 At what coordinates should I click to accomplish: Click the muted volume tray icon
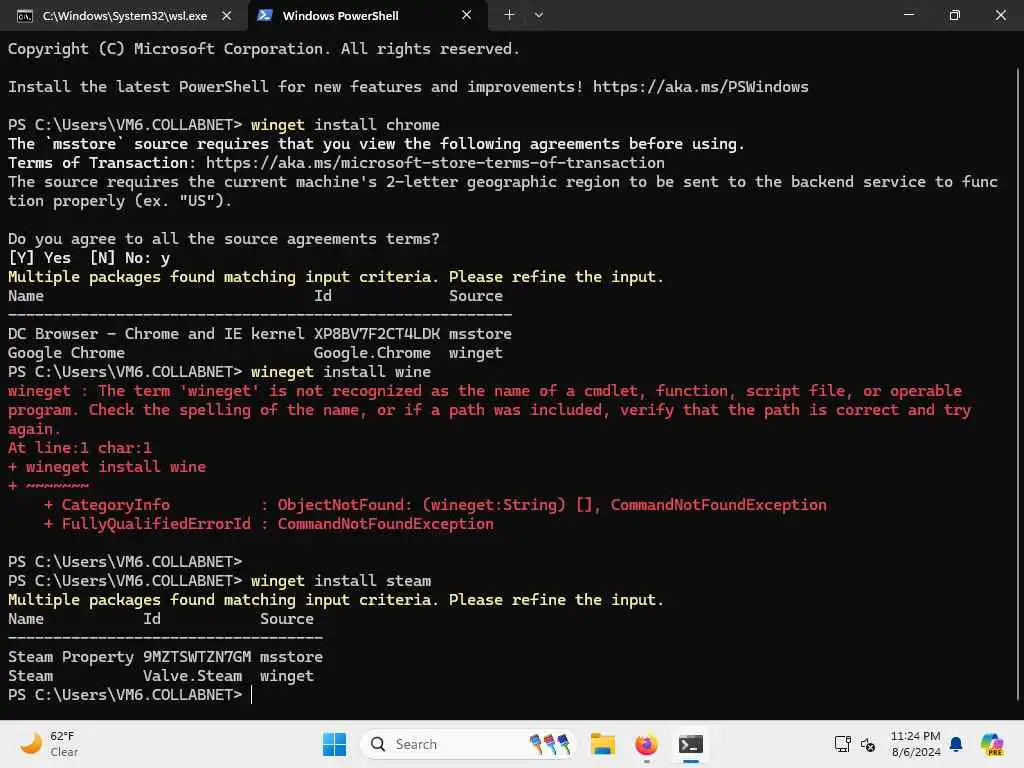868,744
